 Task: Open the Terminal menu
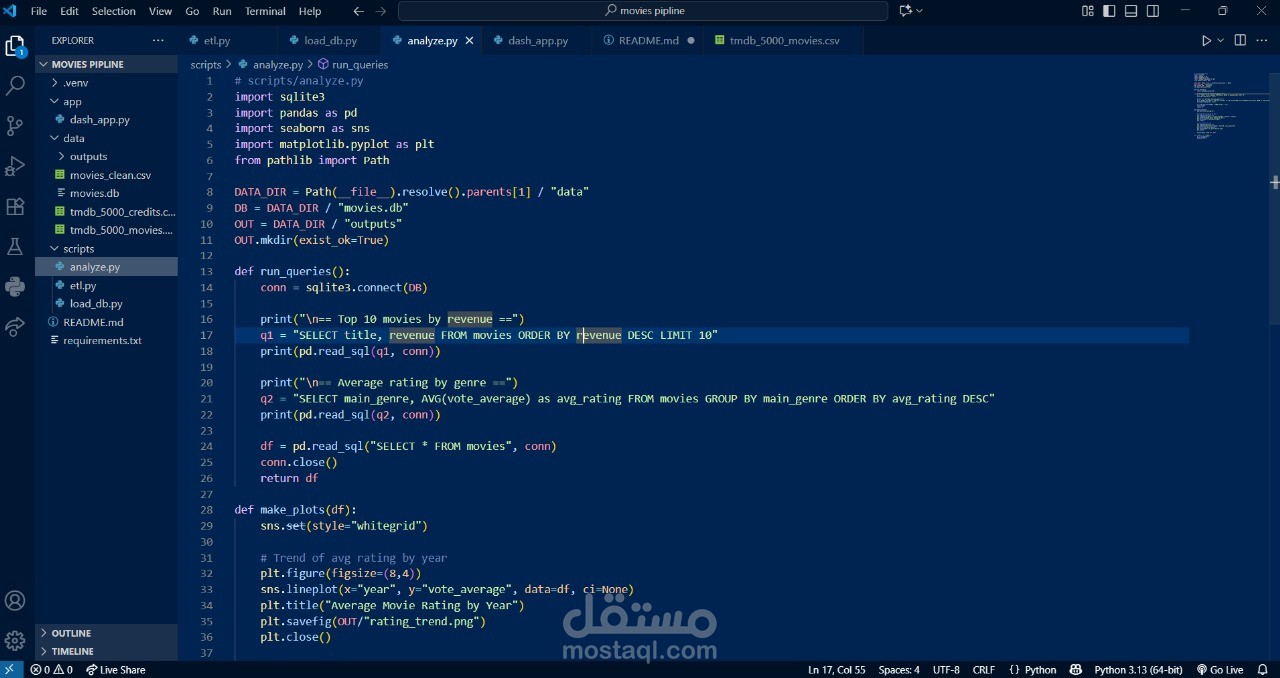265,11
